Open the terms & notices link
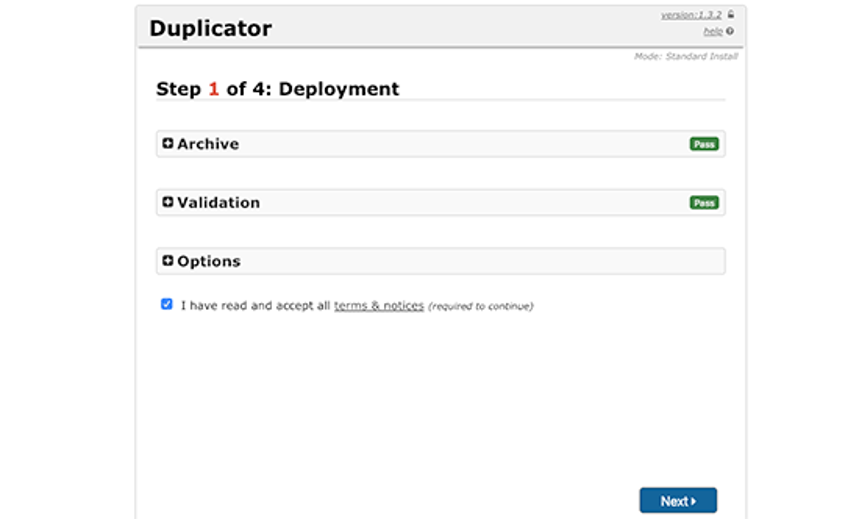This screenshot has width=859, height=519. [x=379, y=306]
